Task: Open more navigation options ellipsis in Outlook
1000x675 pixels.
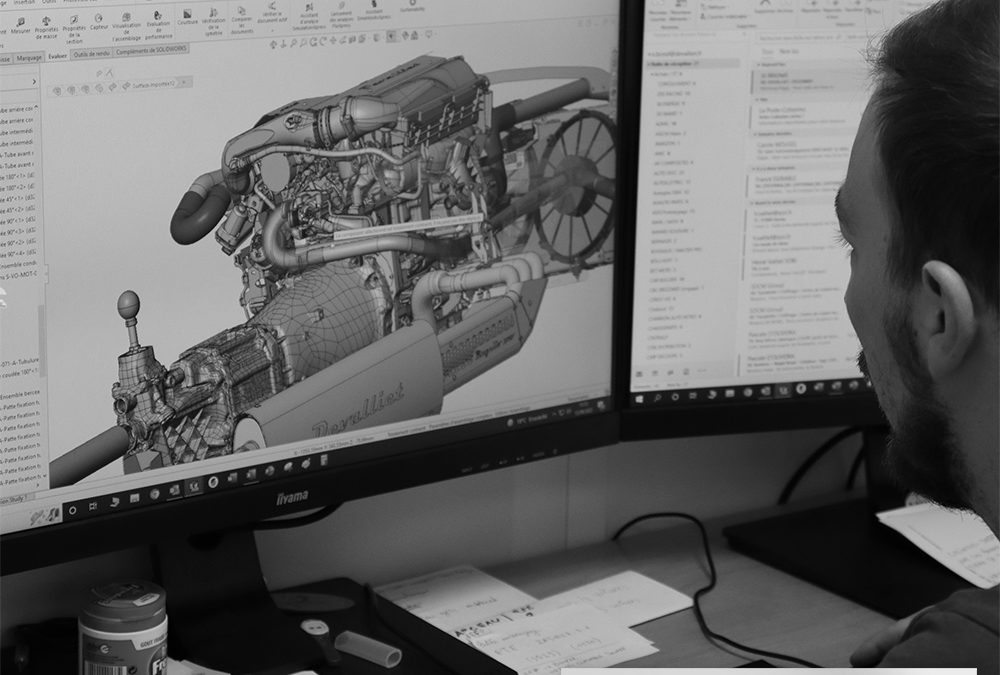Action: coord(702,370)
